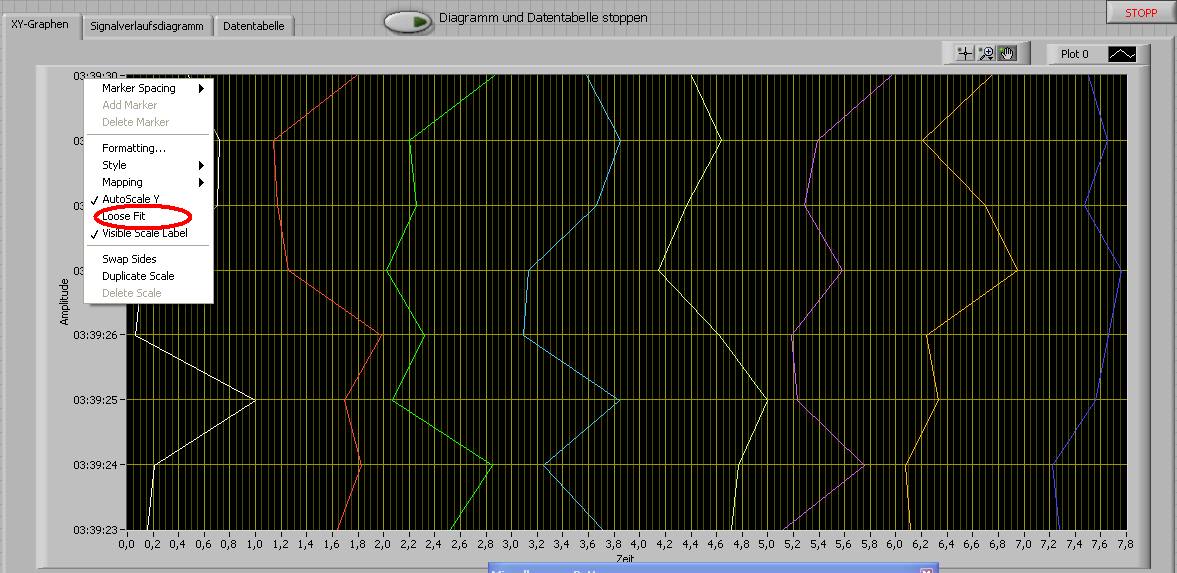Click the 03:39:23 y-axis scale value
This screenshot has height=573, width=1177.
pyautogui.click(x=95, y=529)
